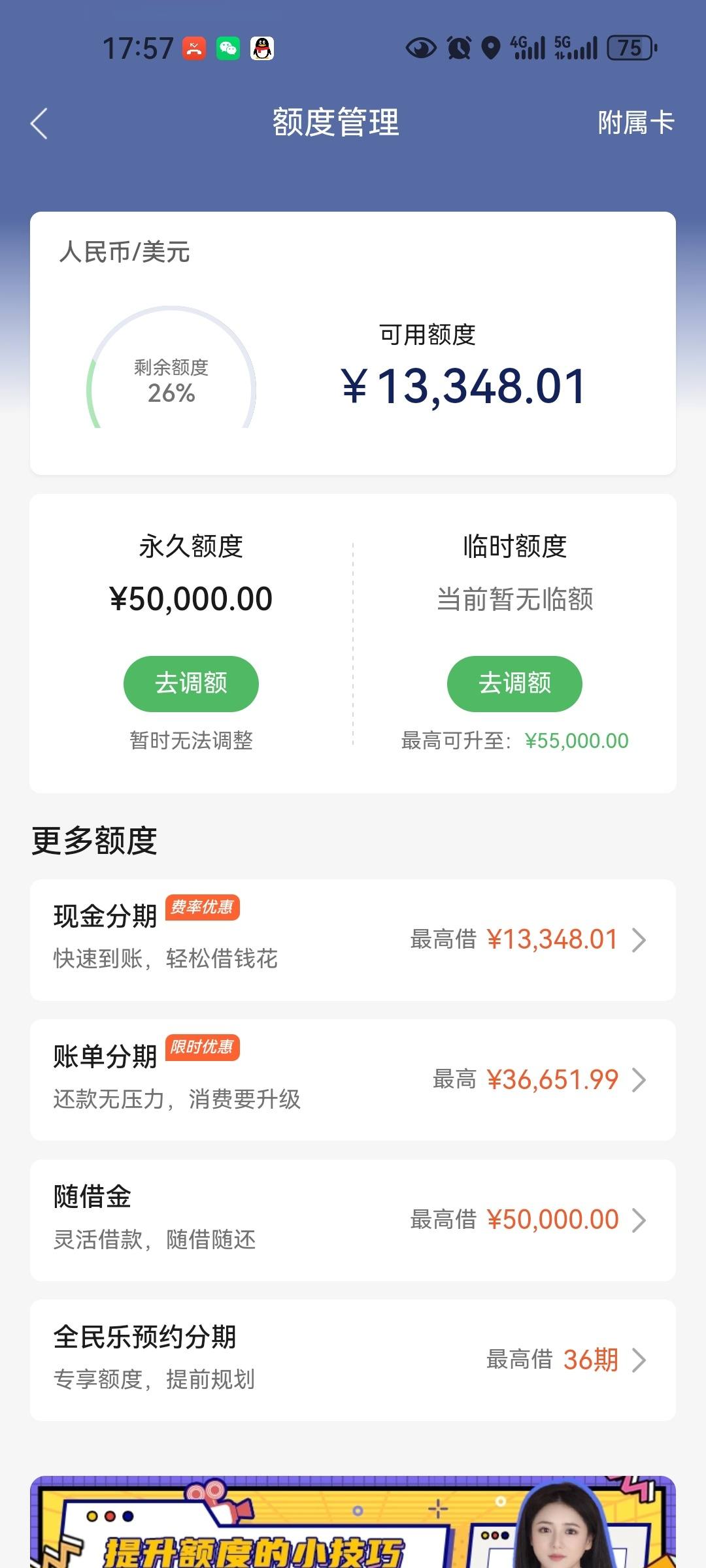Tap the battery level indicator
The image size is (706, 1568).
coord(632,48)
